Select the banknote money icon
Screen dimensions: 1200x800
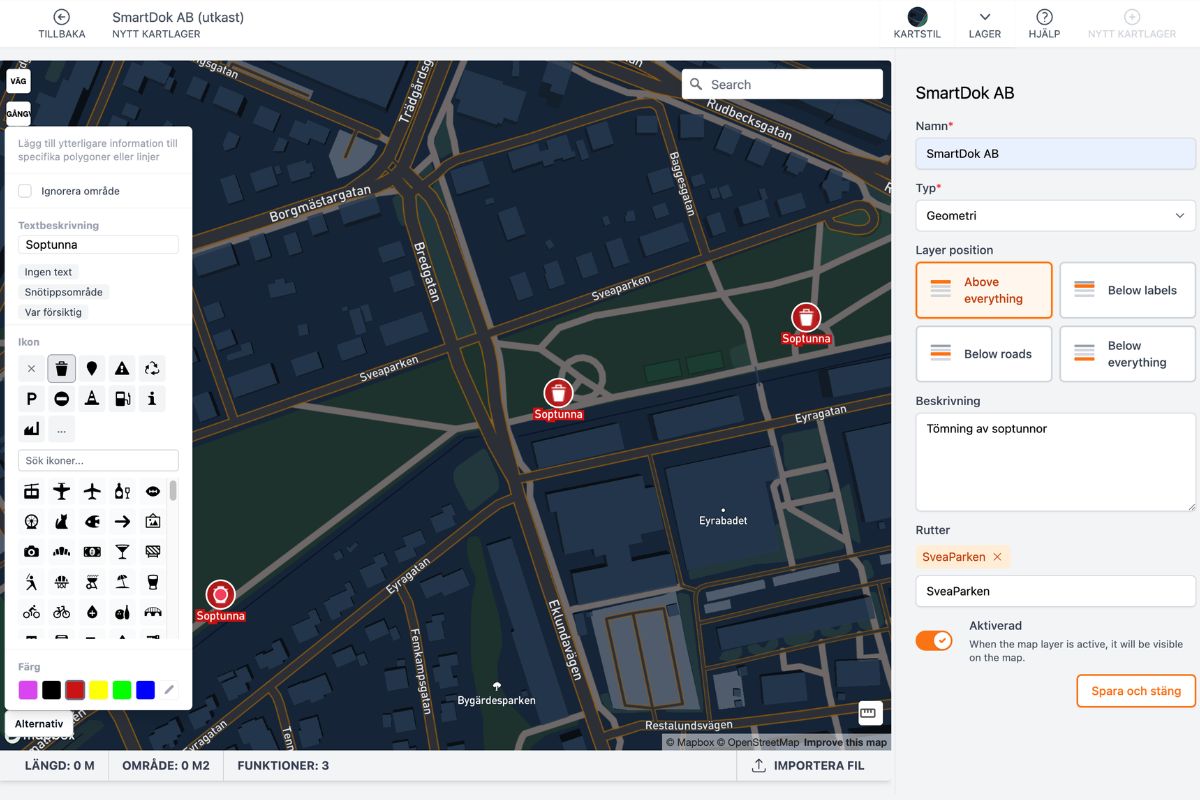(x=92, y=551)
